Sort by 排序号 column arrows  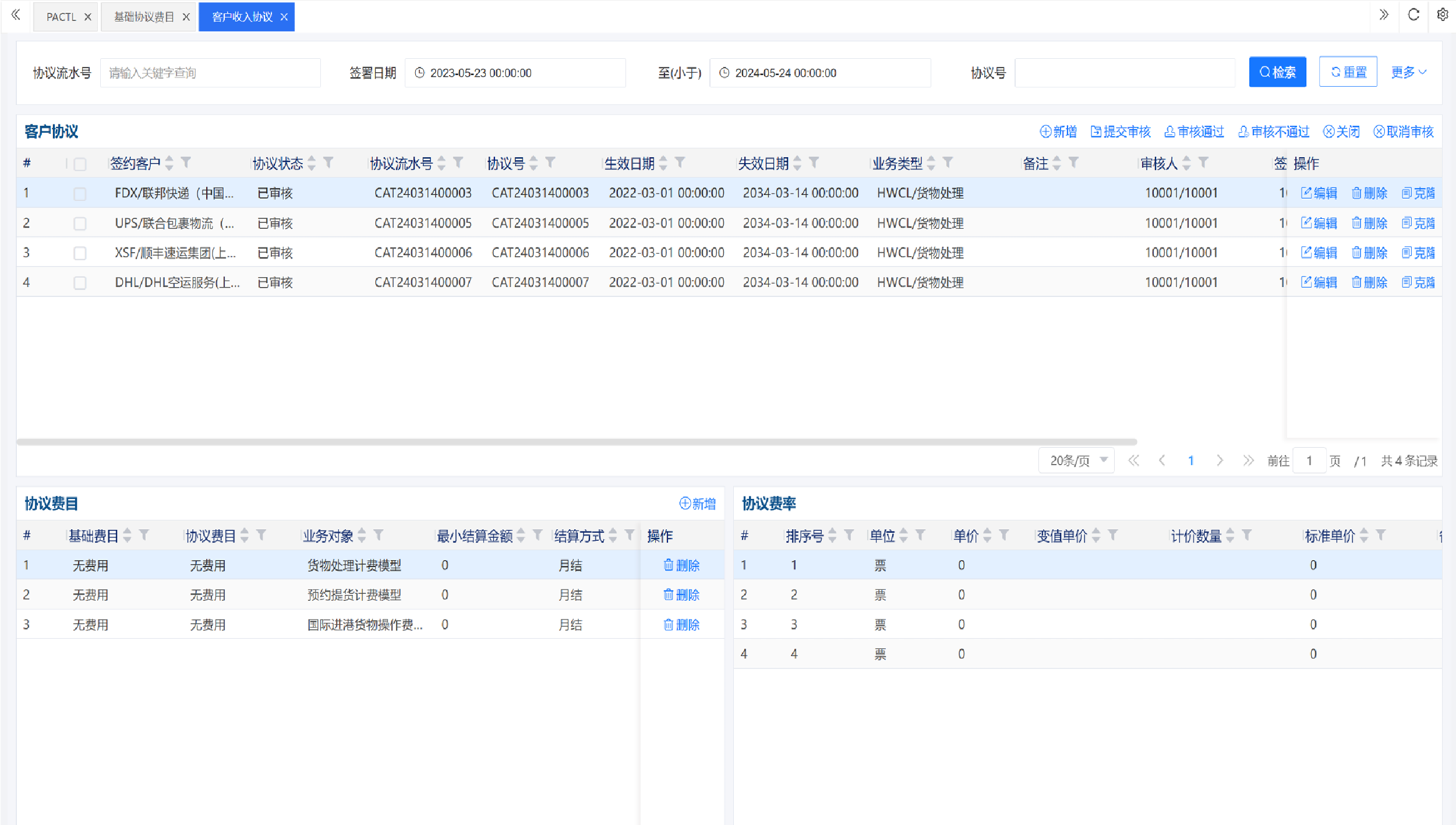click(832, 536)
